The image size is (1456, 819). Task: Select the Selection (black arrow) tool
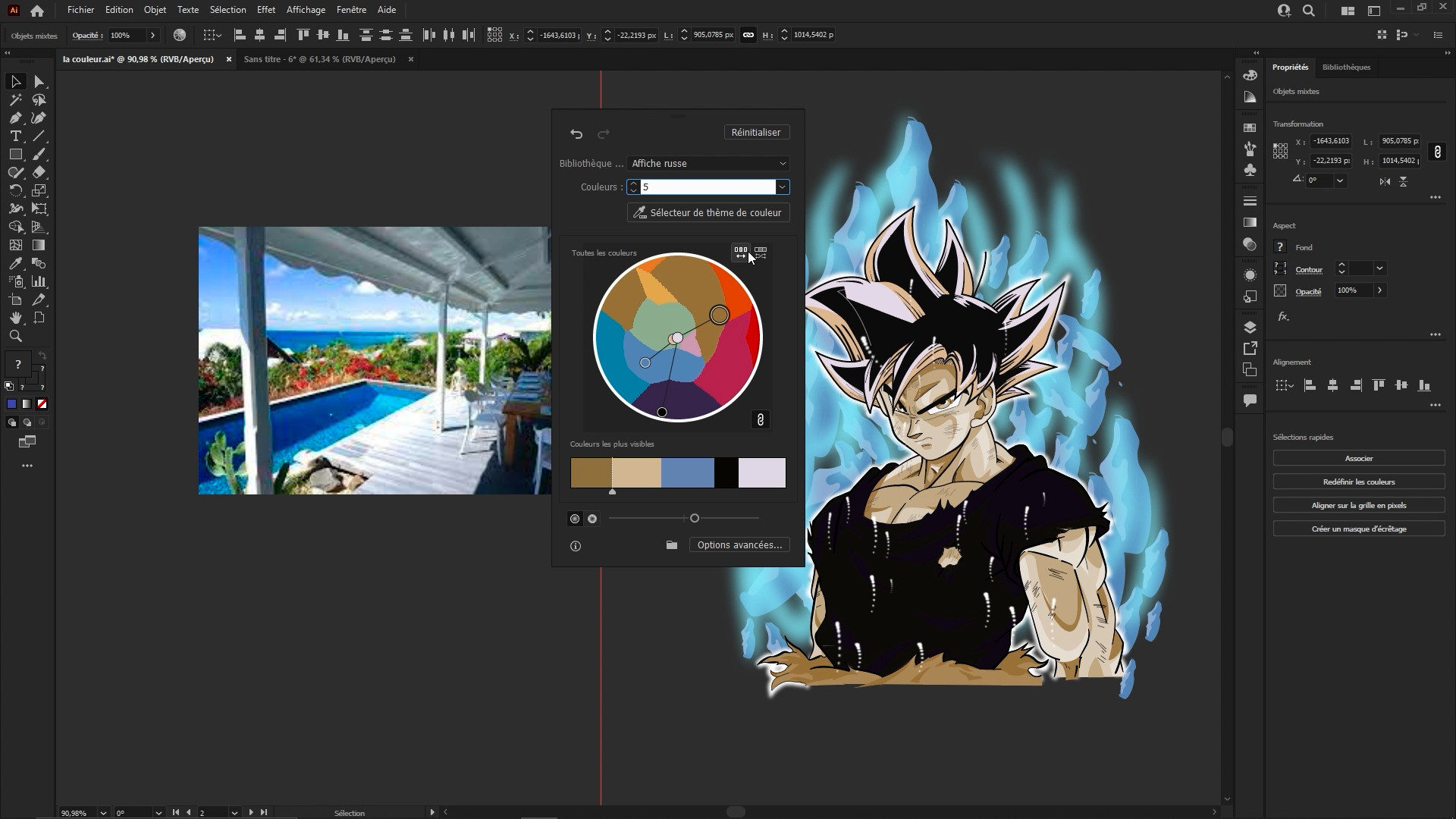(x=15, y=81)
